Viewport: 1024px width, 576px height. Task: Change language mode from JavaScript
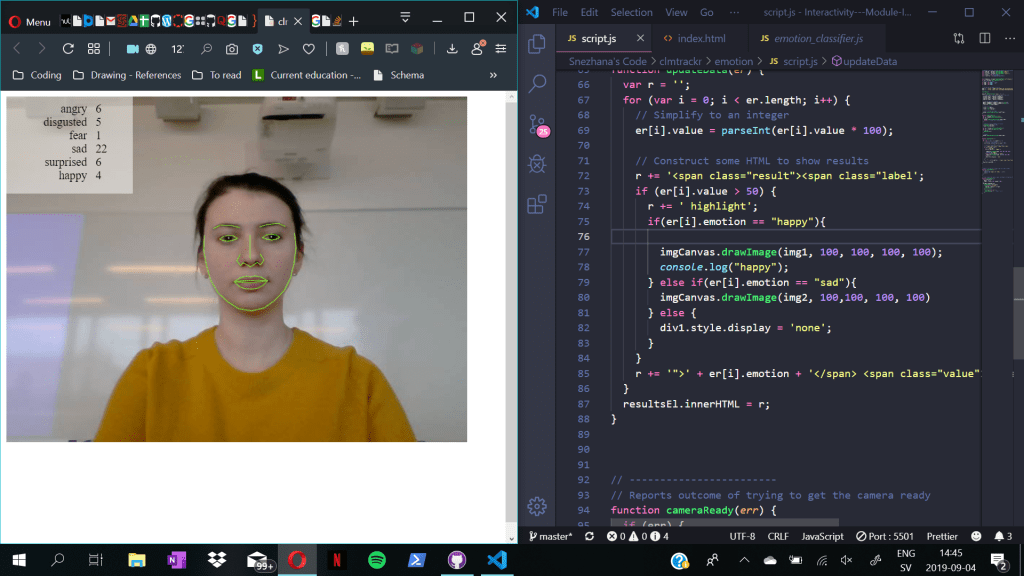pyautogui.click(x=822, y=537)
